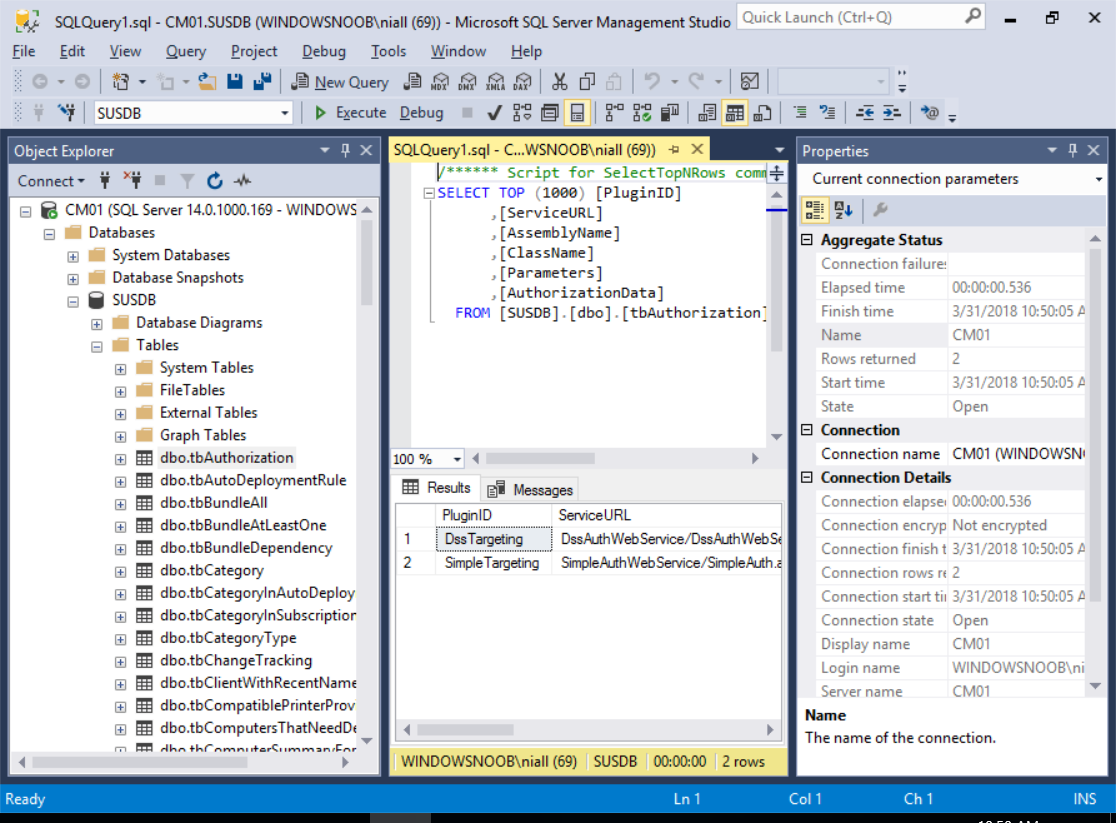This screenshot has width=1116, height=823.
Task: Click Categorized view icon in Properties
Action: click(814, 210)
